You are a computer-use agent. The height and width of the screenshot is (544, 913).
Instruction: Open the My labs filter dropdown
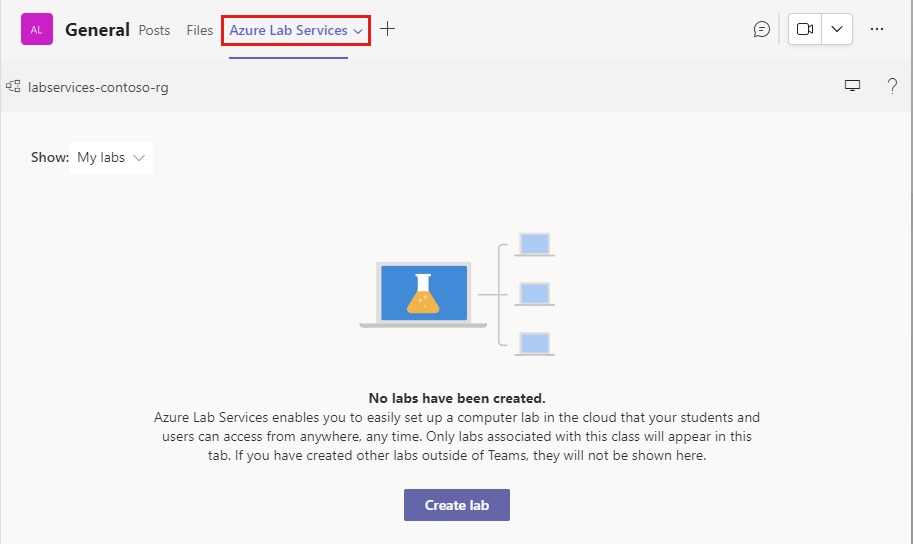pos(111,158)
